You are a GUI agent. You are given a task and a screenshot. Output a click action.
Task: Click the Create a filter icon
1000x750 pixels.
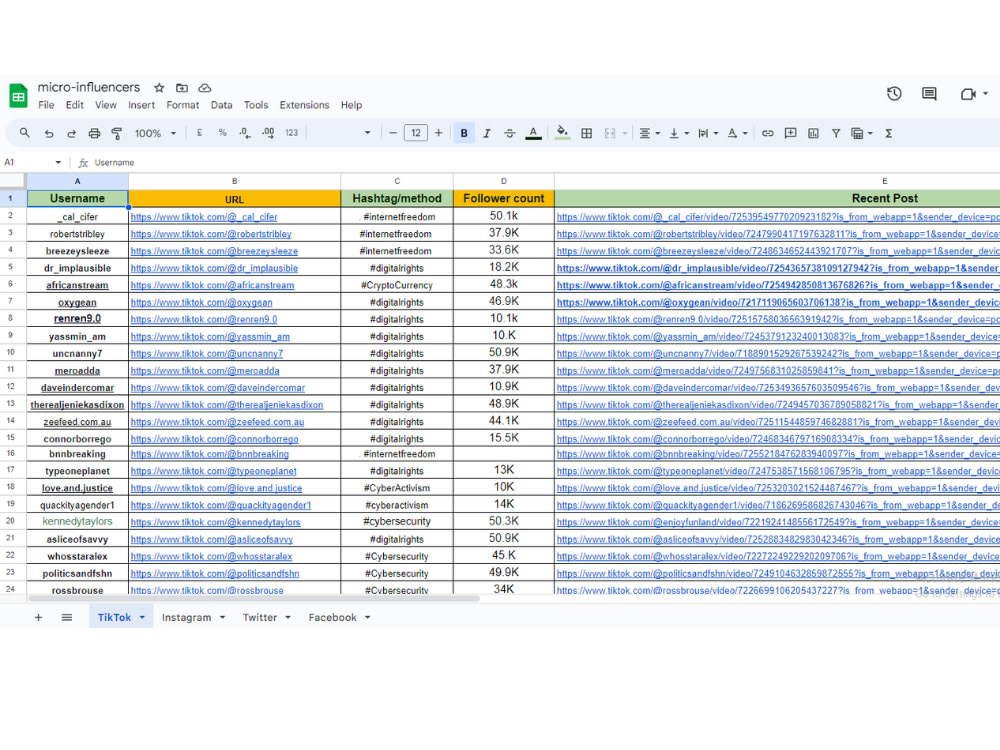[836, 132]
